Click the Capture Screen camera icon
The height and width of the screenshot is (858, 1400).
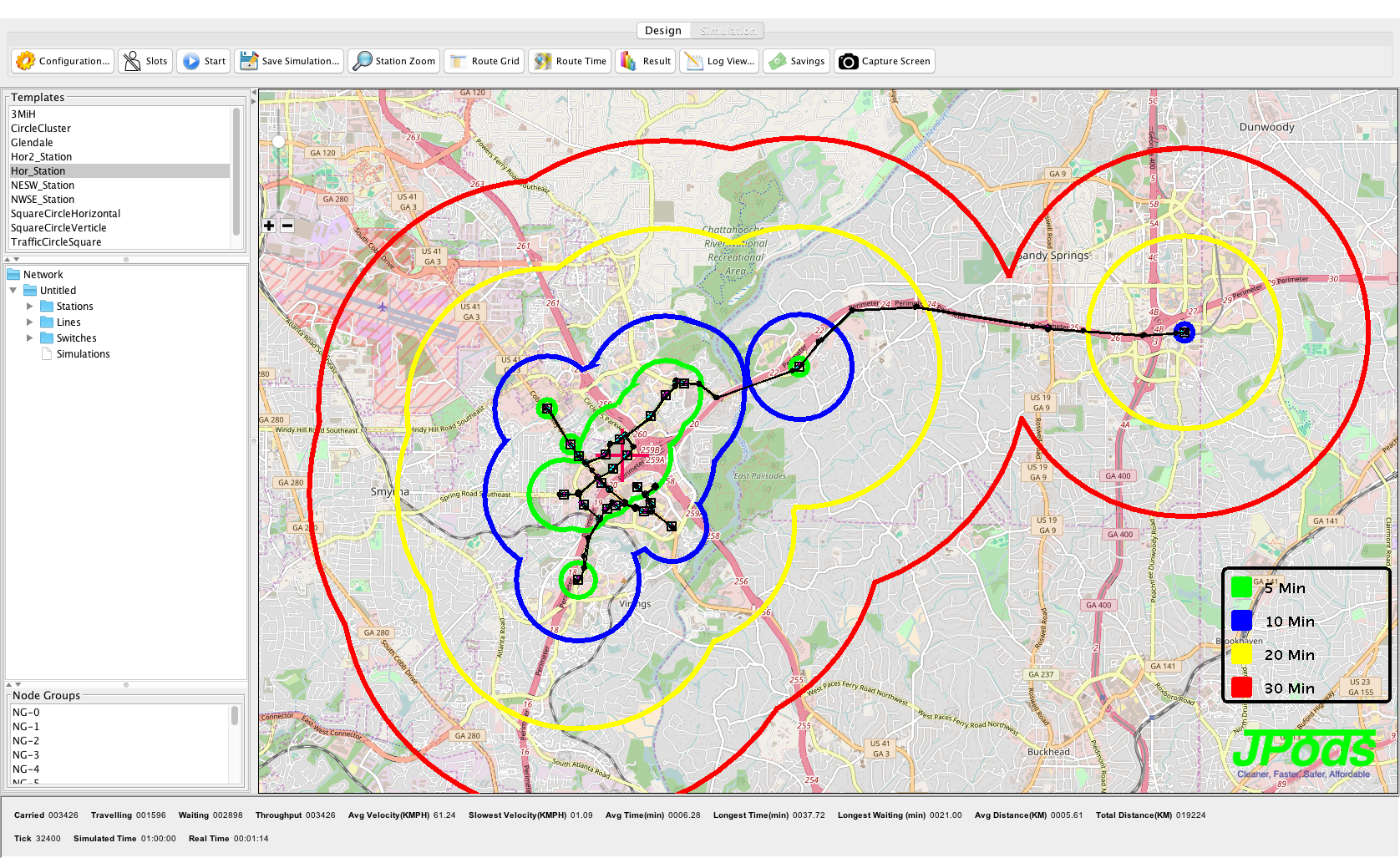coord(848,61)
